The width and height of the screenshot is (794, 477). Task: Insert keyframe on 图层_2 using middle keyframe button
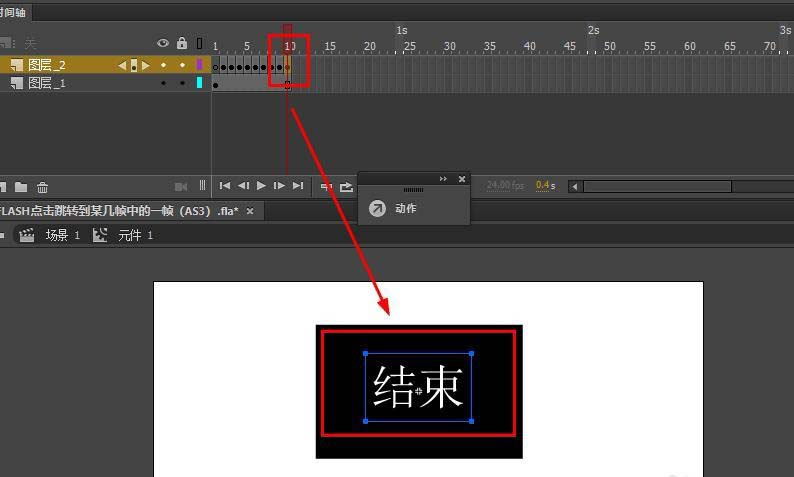[x=134, y=65]
